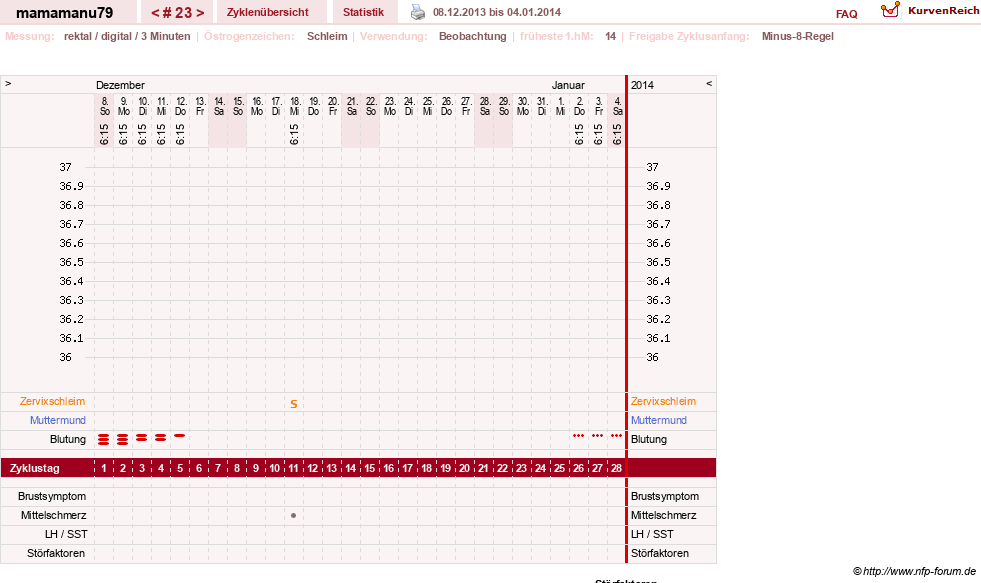981x583 pixels.
Task: Click the username mamamanu79
Action: [64, 13]
